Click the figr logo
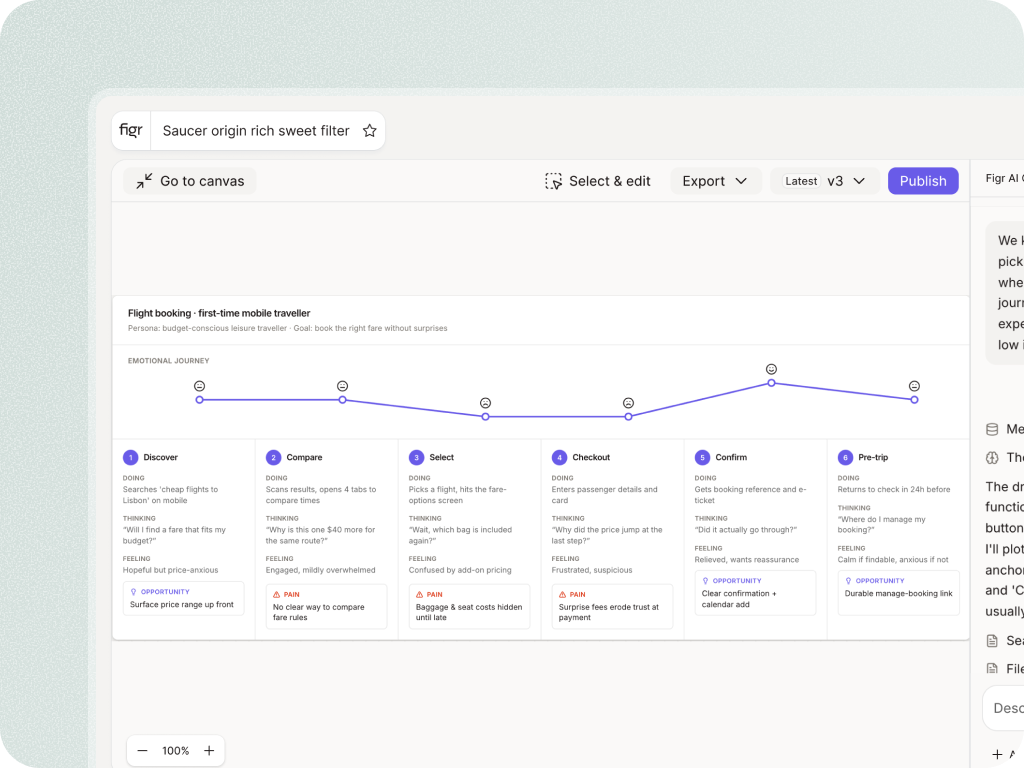This screenshot has height=768, width=1024. [131, 130]
